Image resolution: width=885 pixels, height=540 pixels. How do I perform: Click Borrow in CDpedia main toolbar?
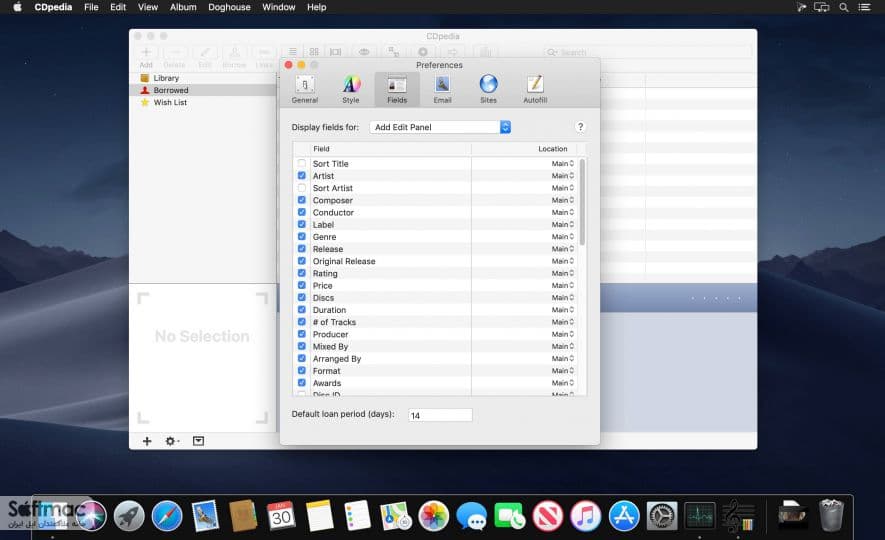pos(234,57)
